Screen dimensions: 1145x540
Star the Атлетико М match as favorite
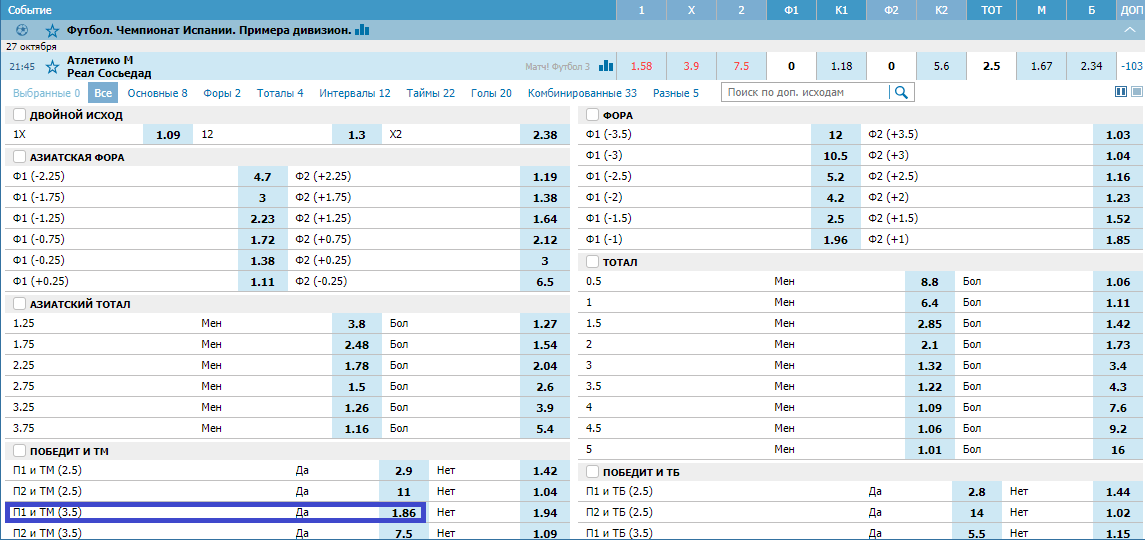[52, 66]
